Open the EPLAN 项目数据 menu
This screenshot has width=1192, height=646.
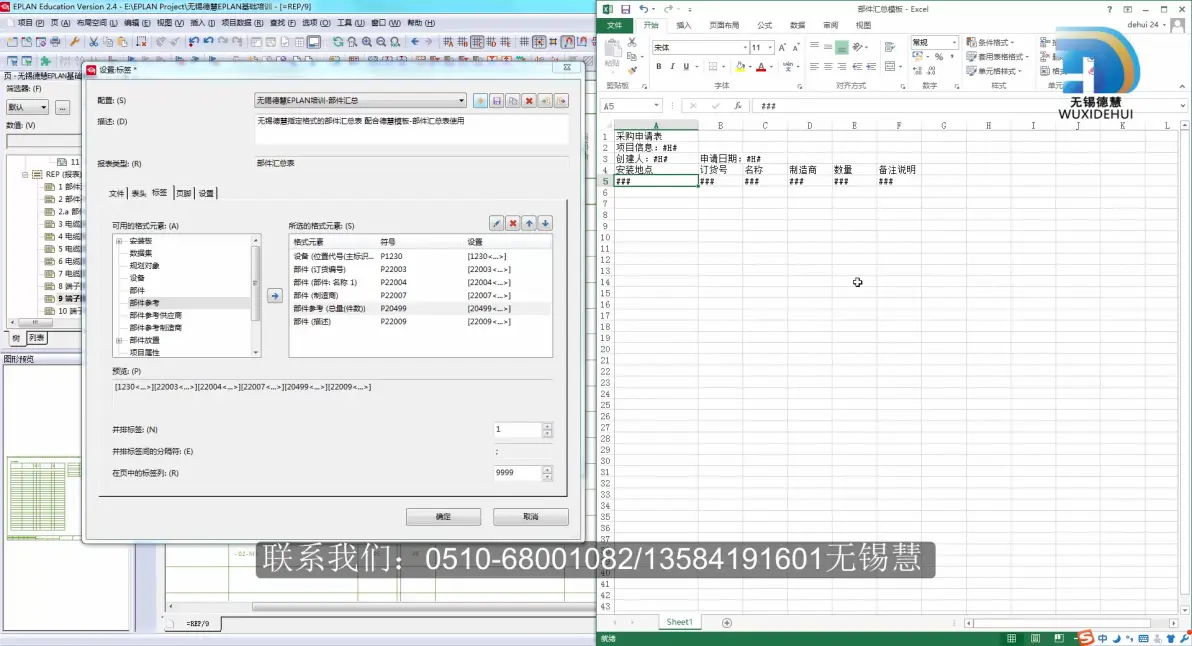coord(242,23)
